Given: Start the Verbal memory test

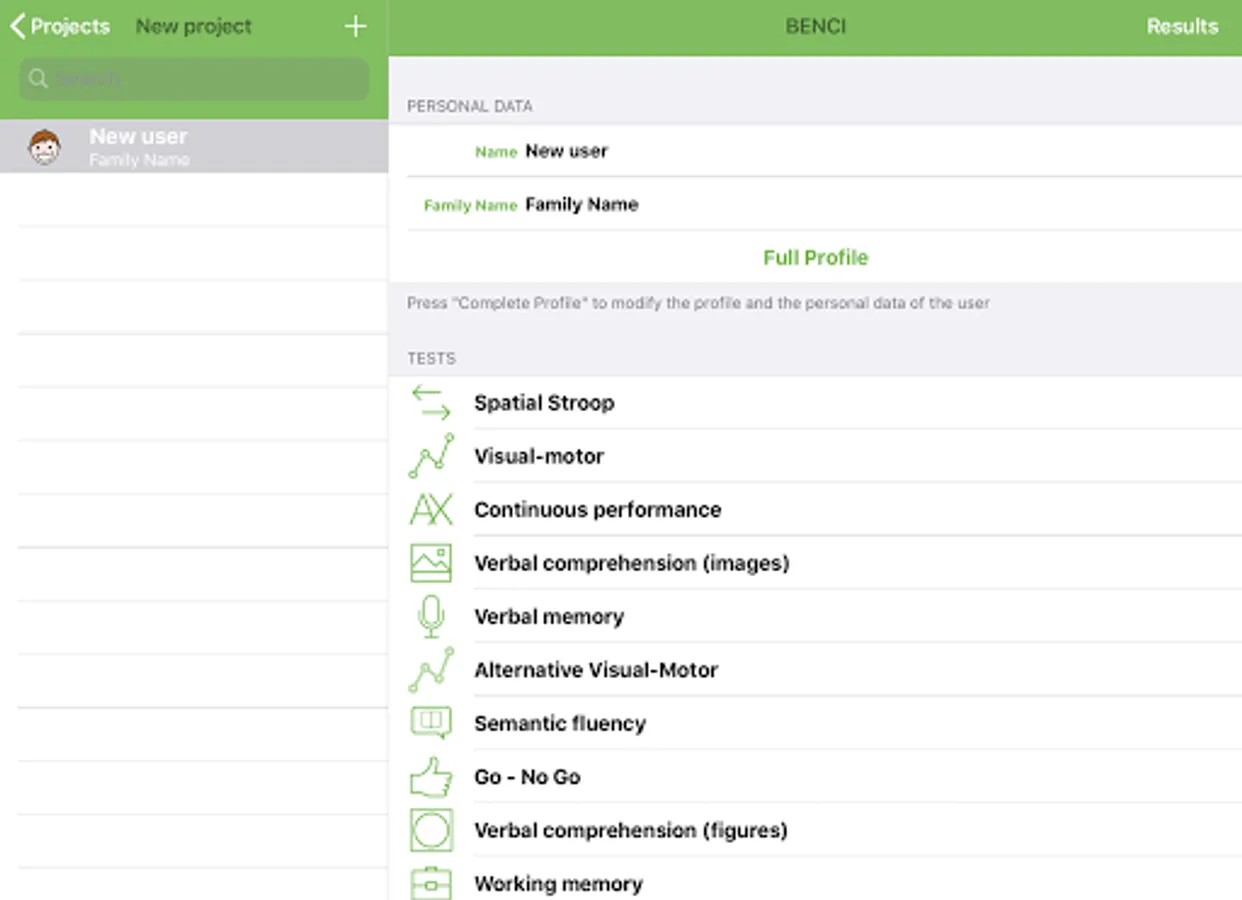Looking at the screenshot, I should tap(815, 617).
